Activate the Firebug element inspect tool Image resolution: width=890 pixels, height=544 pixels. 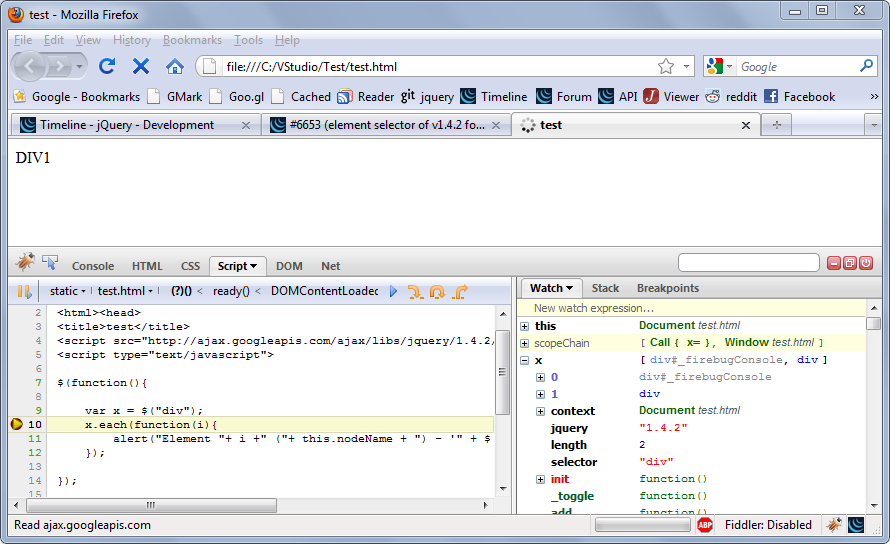click(50, 262)
